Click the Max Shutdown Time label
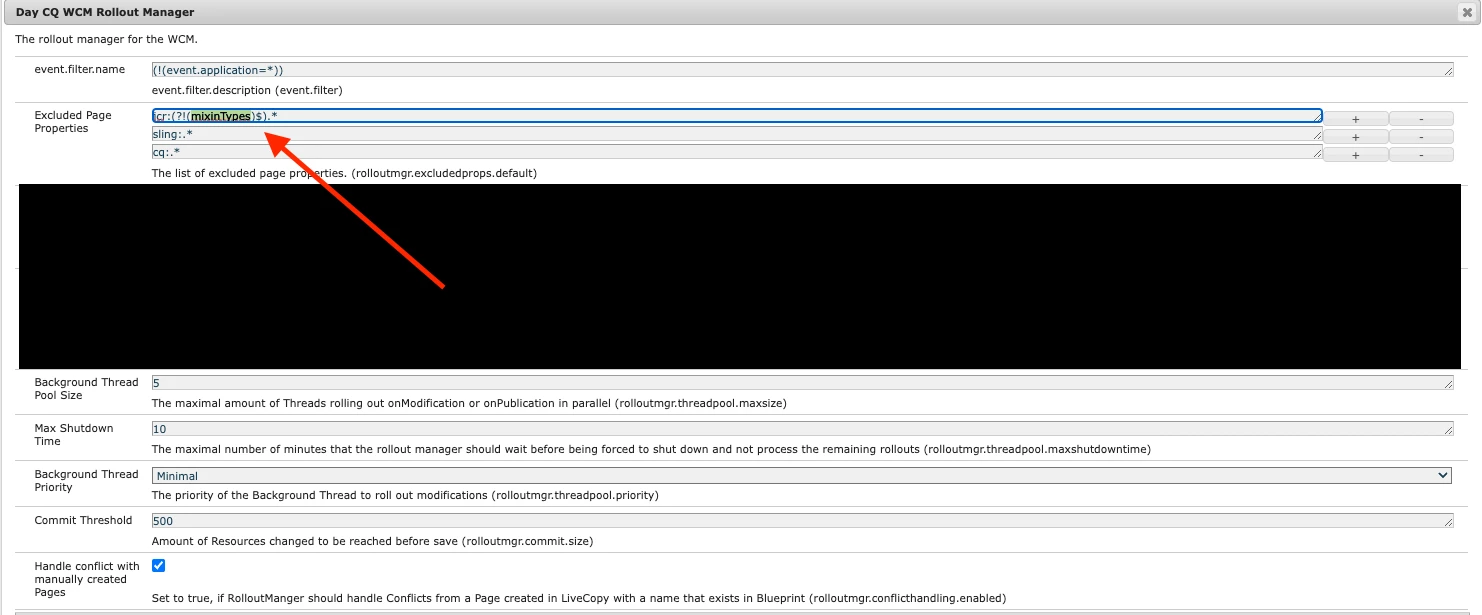 pos(74,435)
